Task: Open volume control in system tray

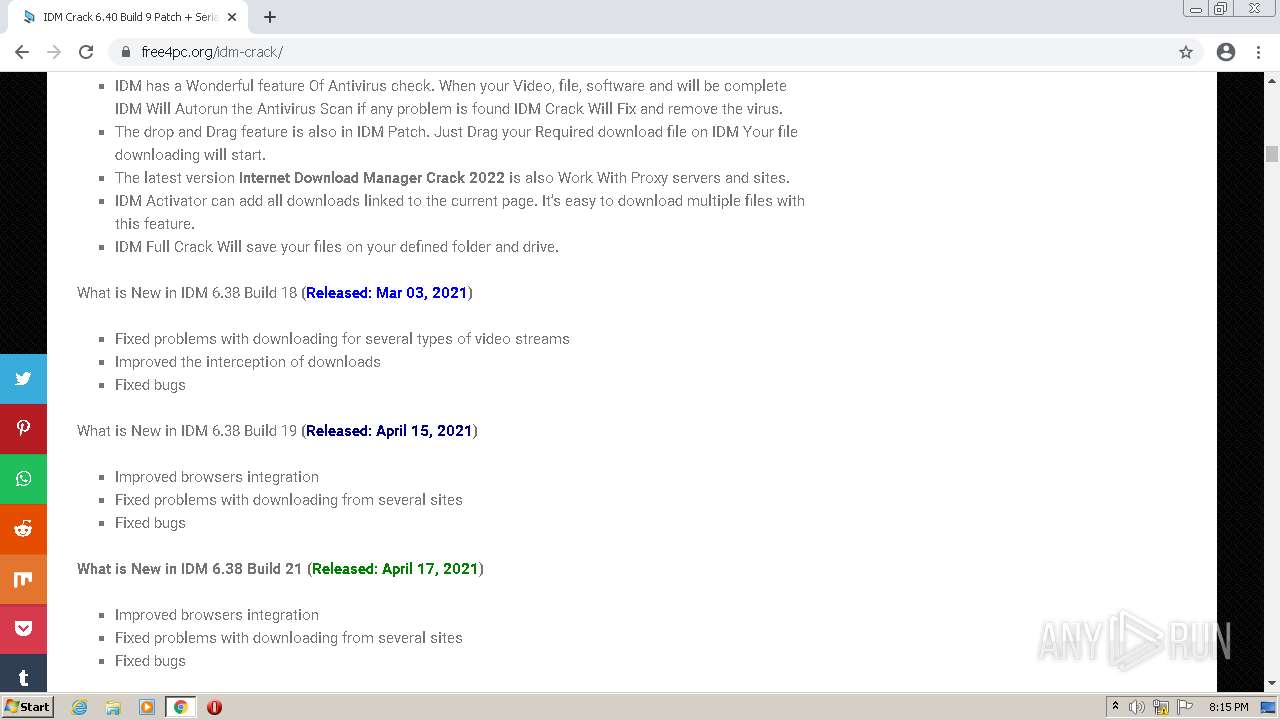Action: [1137, 707]
